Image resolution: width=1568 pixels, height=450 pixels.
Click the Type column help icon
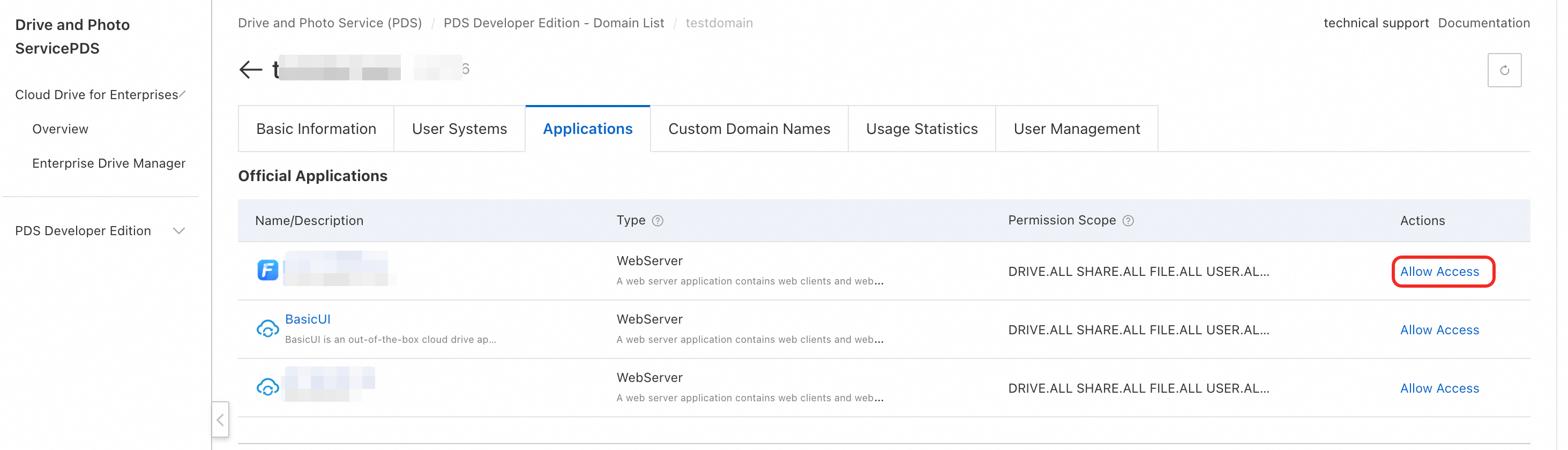tap(658, 221)
